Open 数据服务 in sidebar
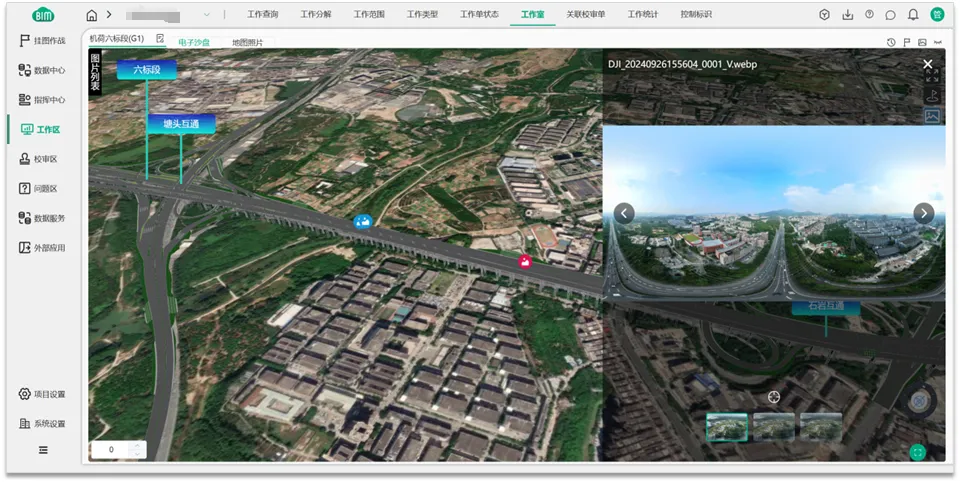 [x=42, y=218]
